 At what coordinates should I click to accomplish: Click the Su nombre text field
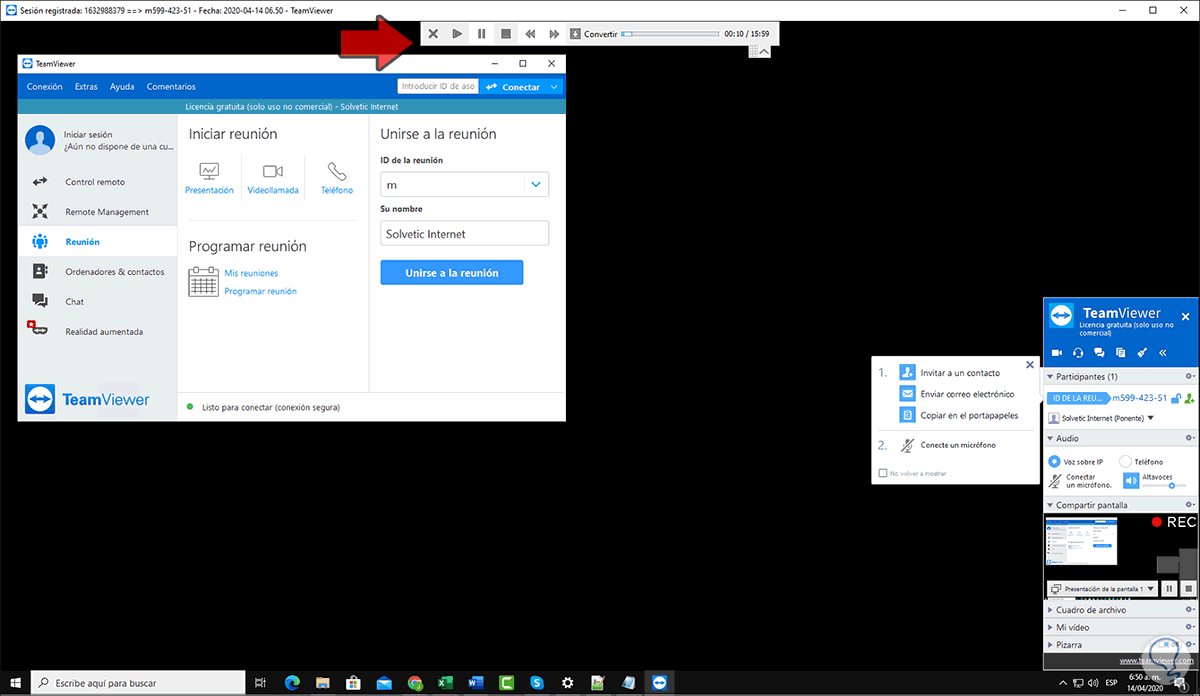tap(465, 234)
